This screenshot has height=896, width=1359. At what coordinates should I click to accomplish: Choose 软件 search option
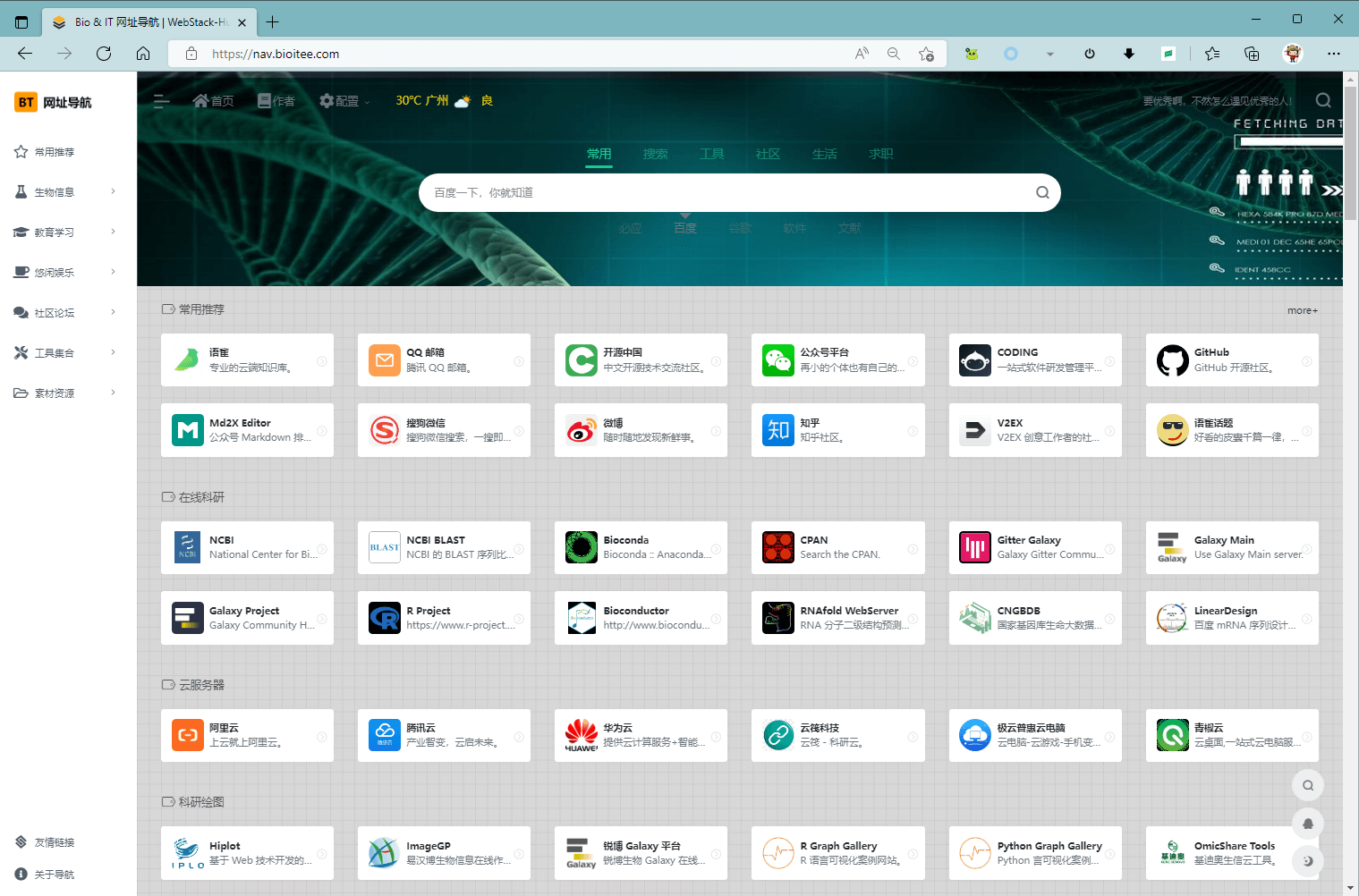coord(794,228)
